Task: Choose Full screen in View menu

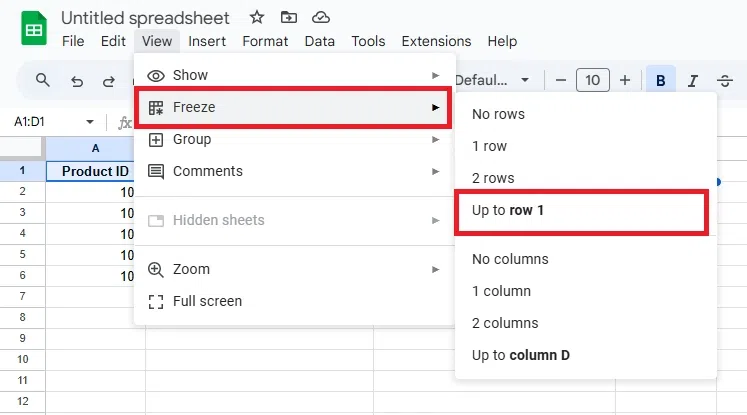Action: pos(207,301)
